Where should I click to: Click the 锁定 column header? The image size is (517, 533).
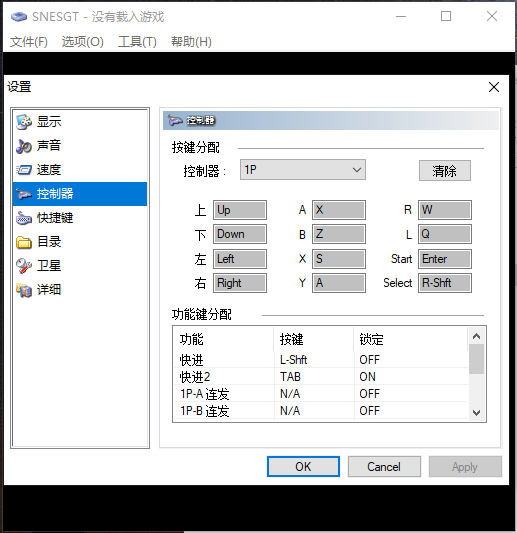(x=411, y=339)
